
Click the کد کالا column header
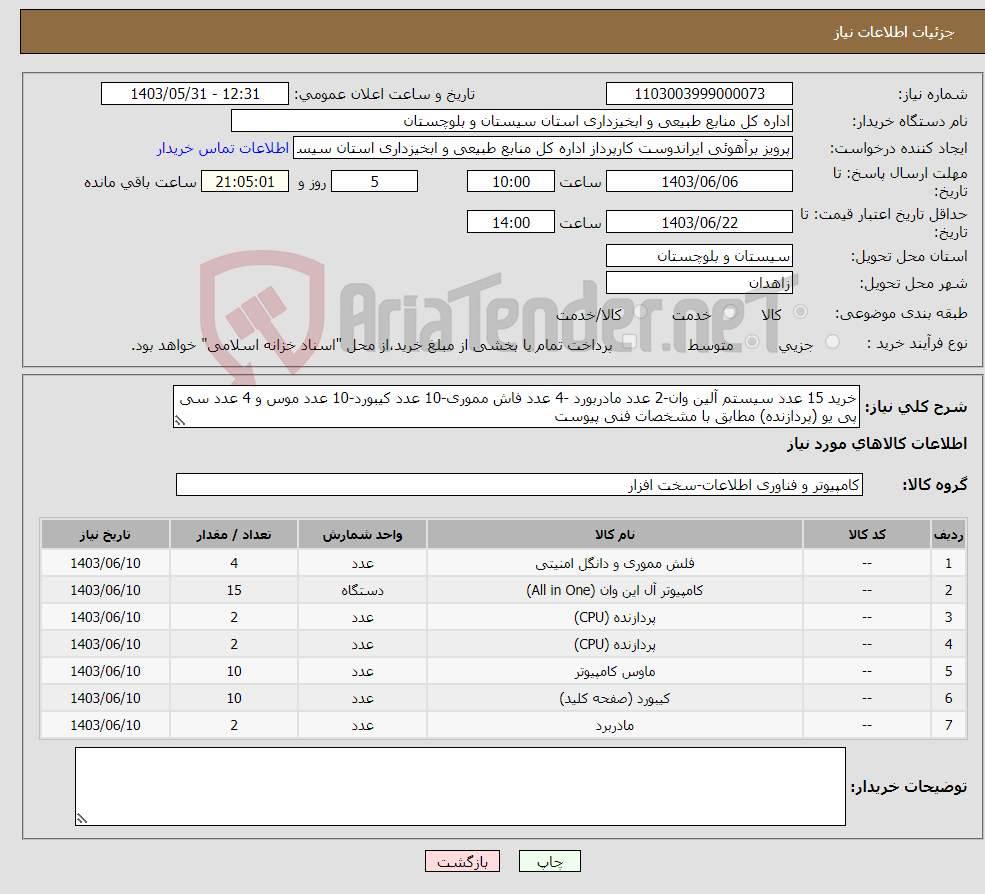click(x=867, y=535)
